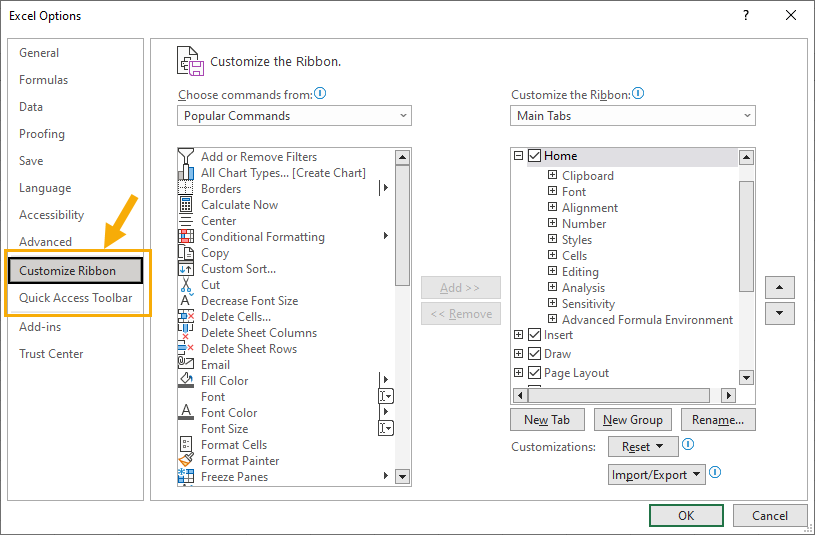Click the Delete Sheet Rows icon

[x=186, y=348]
